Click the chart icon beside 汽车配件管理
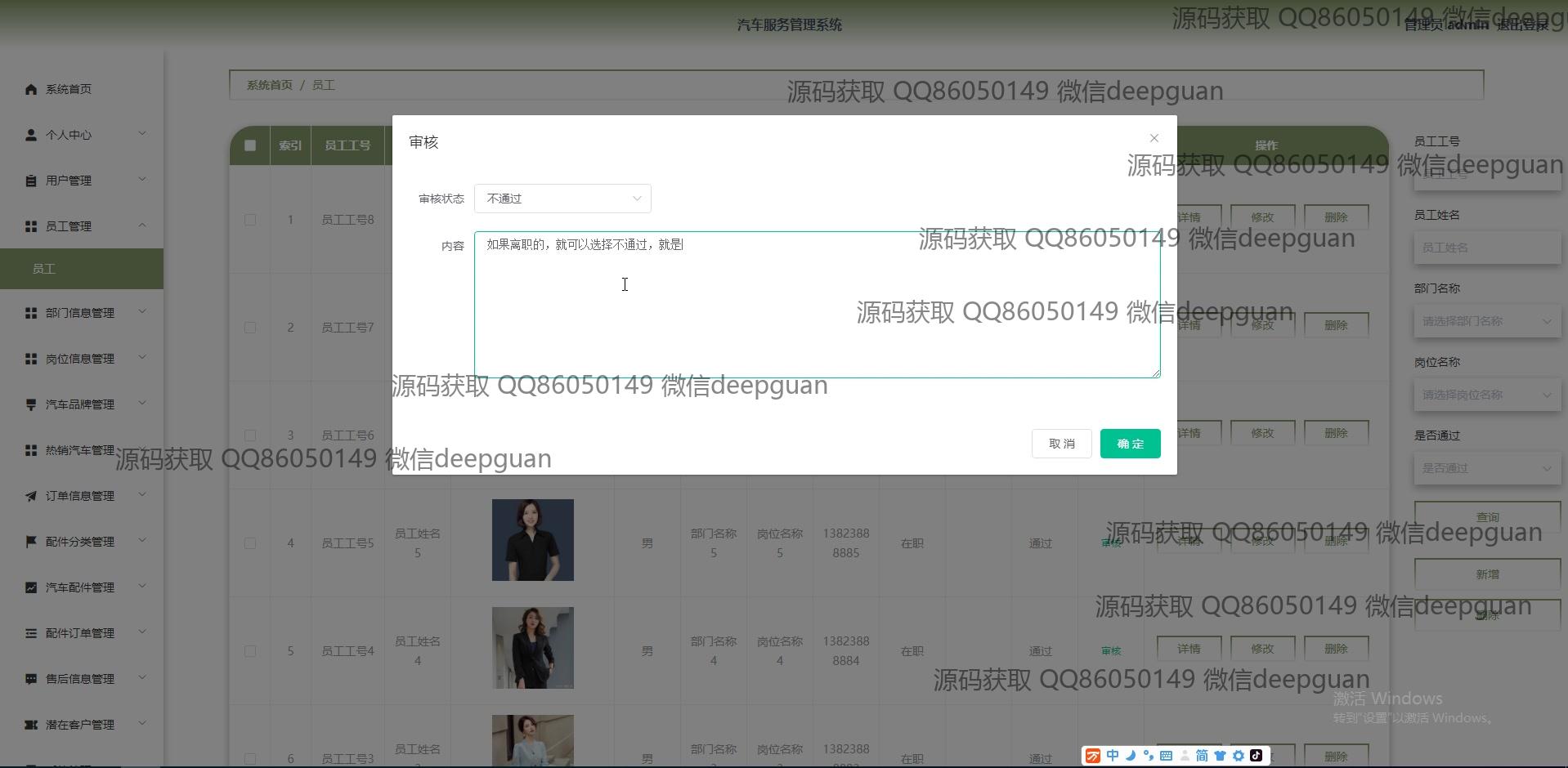 [x=31, y=587]
